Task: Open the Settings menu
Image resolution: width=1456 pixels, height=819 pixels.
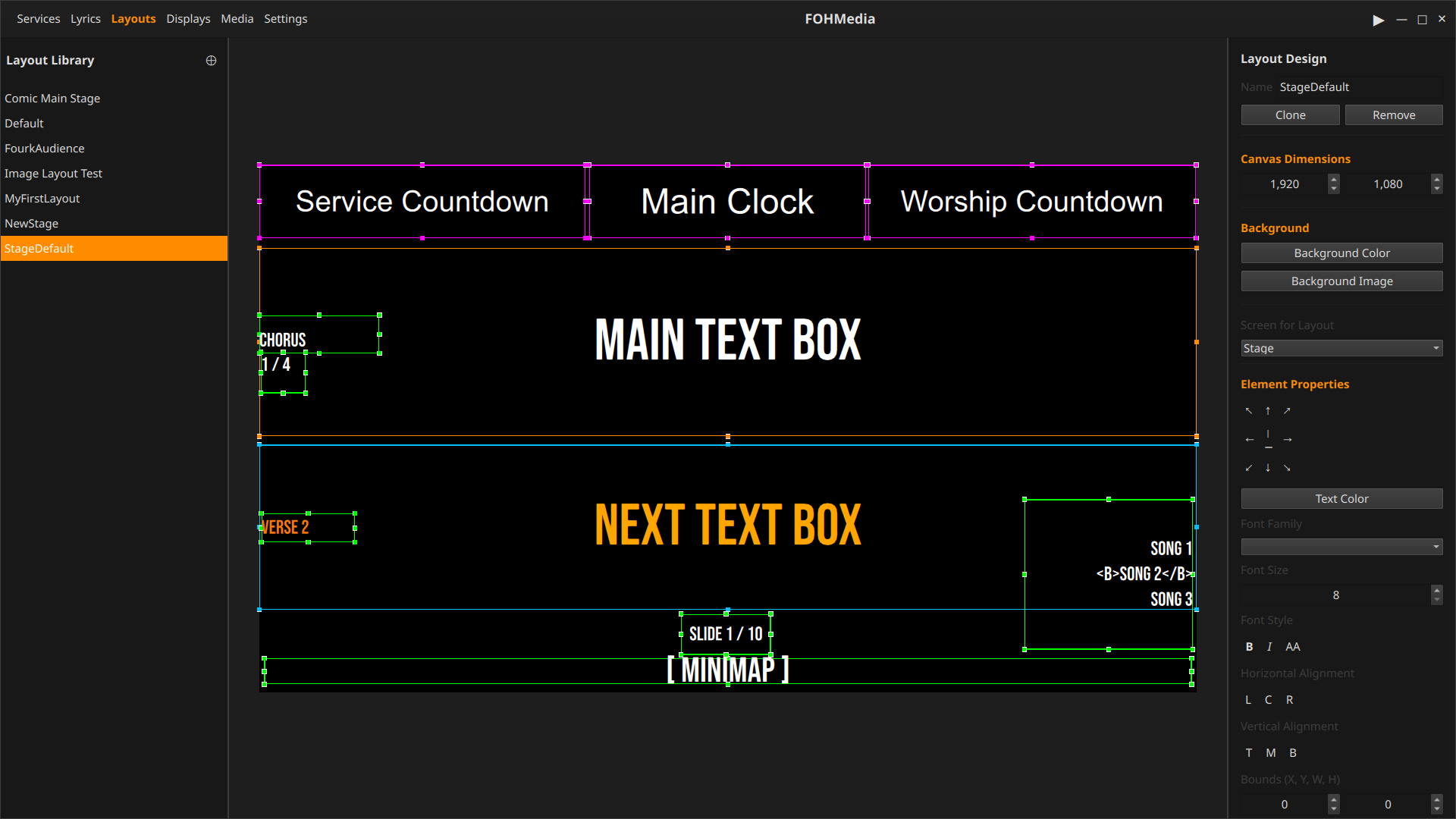Action: click(286, 19)
